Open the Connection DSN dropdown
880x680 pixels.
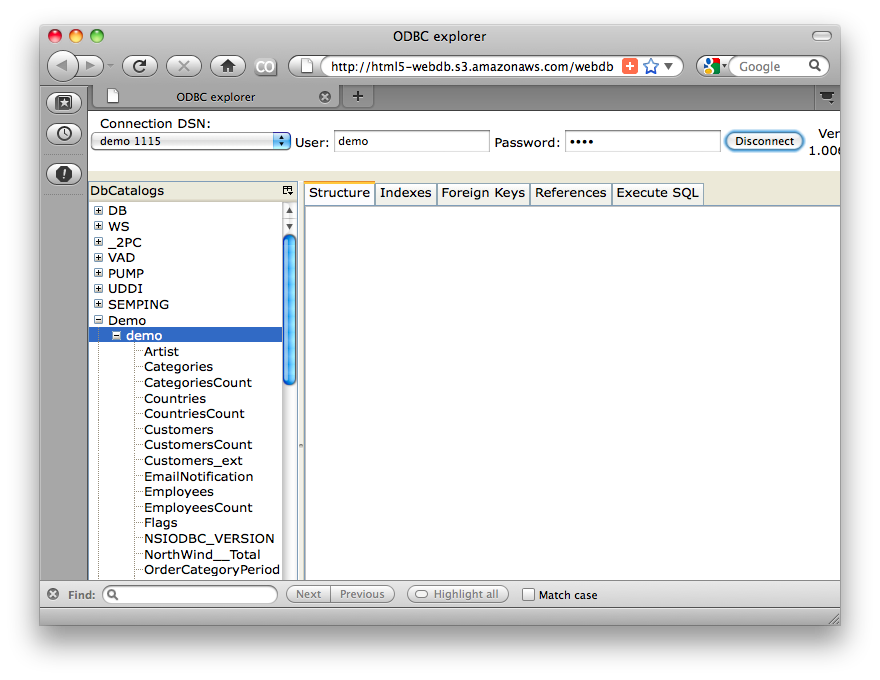click(x=281, y=141)
